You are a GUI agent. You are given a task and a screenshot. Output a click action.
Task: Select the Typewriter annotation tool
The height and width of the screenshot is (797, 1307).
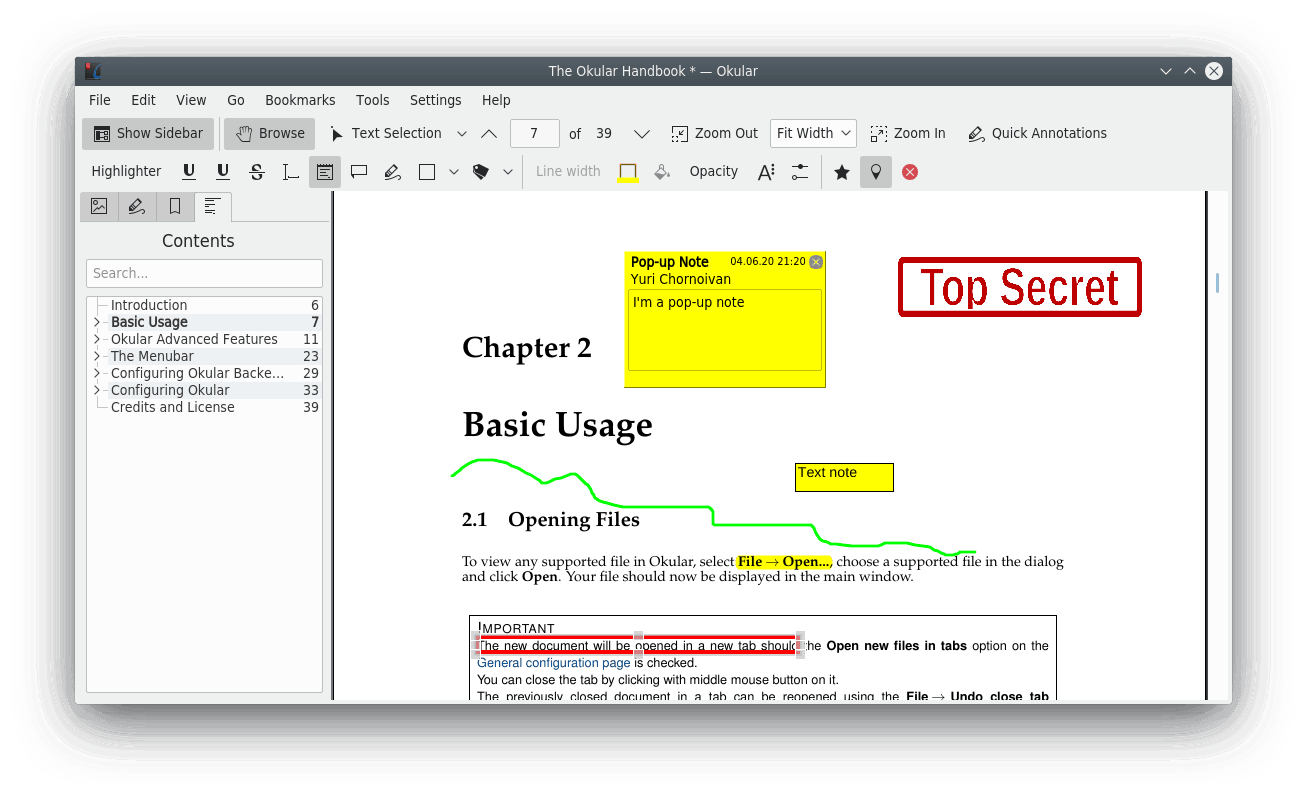290,172
